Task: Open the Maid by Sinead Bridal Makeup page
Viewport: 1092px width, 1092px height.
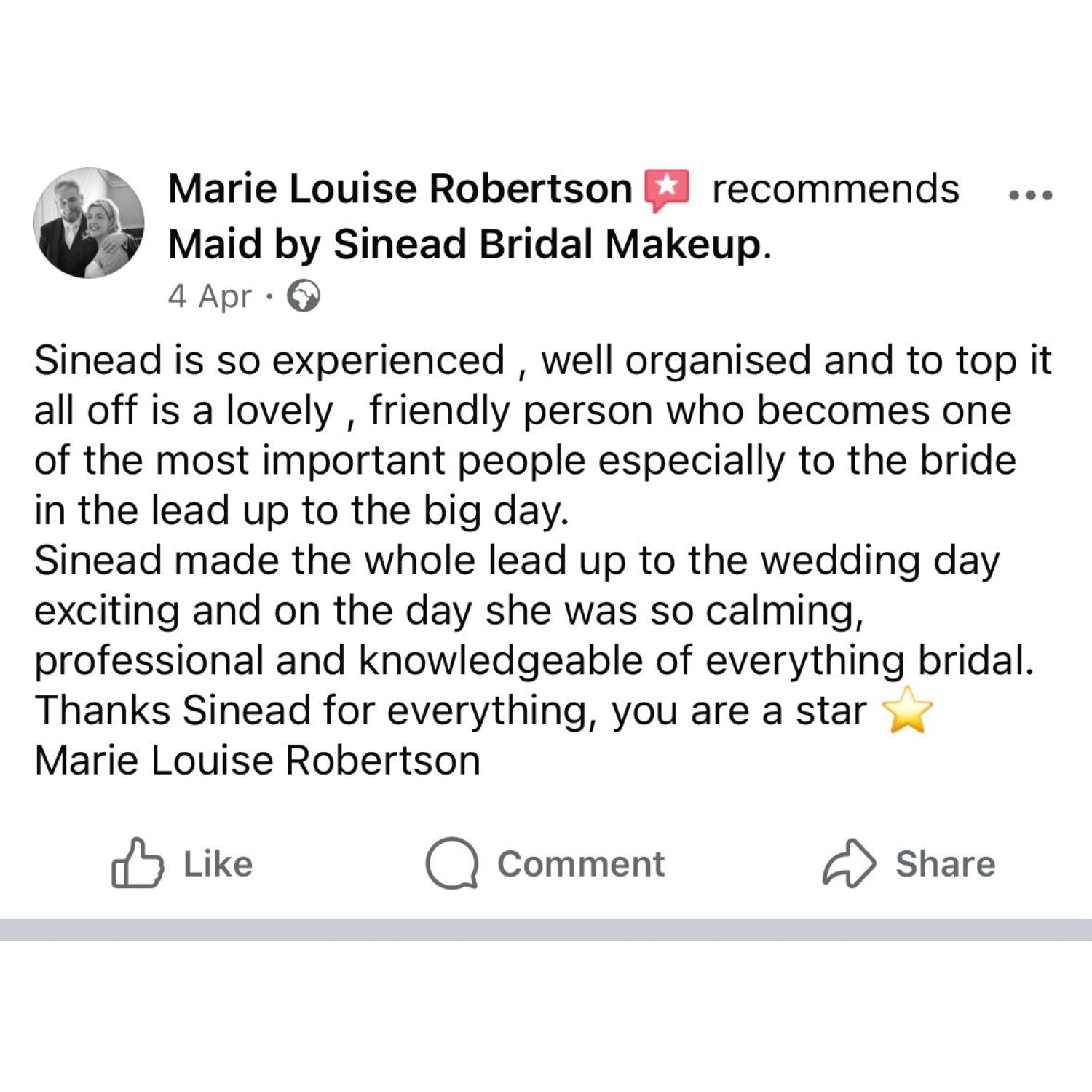Action: (x=467, y=244)
